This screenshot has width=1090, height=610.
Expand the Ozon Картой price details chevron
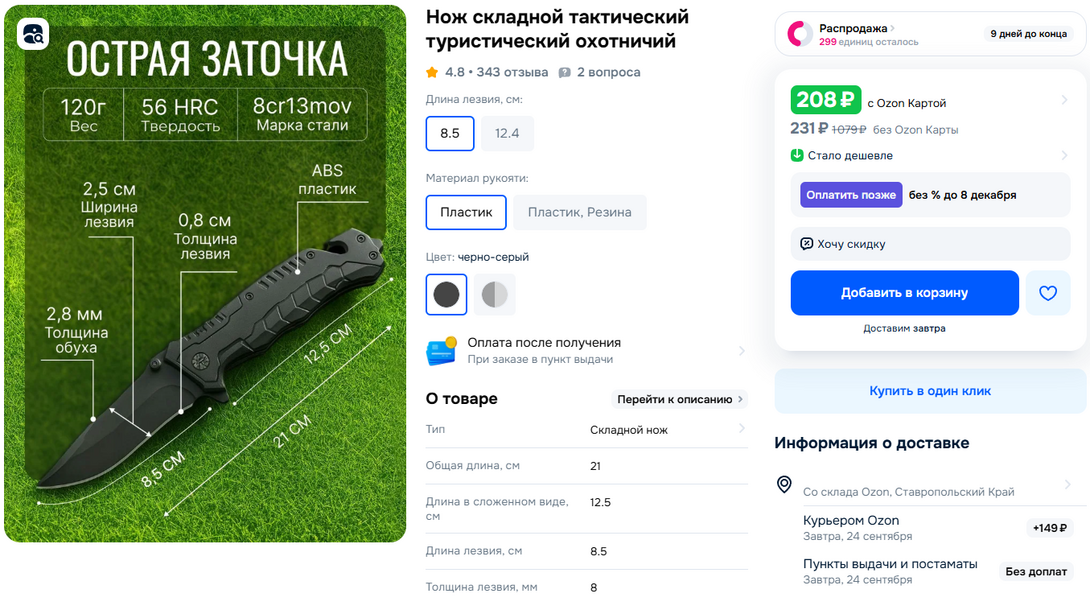(1064, 100)
